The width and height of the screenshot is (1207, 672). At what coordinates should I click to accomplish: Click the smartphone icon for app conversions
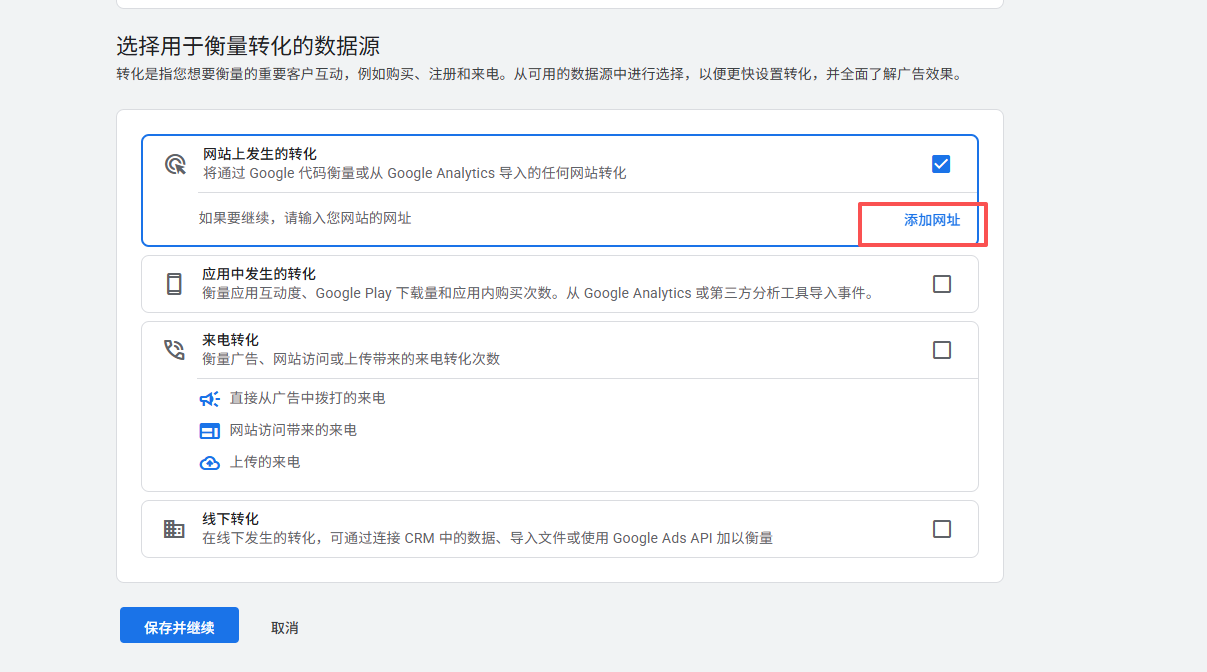pos(174,284)
